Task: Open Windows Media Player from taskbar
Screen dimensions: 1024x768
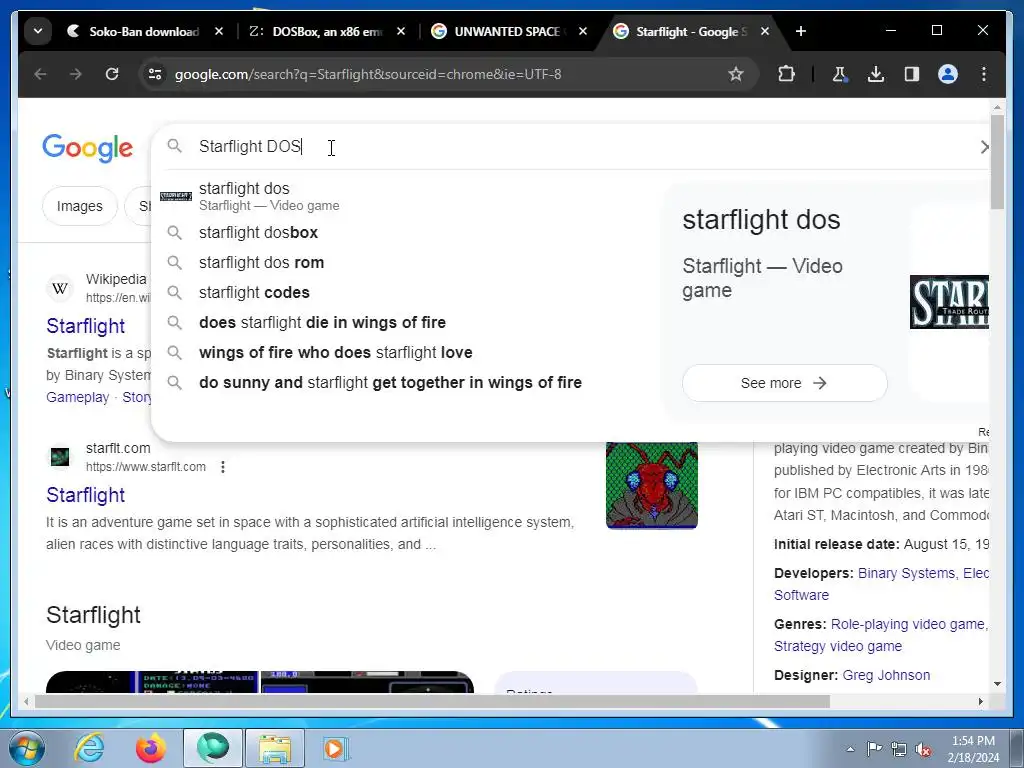Action: tap(336, 748)
